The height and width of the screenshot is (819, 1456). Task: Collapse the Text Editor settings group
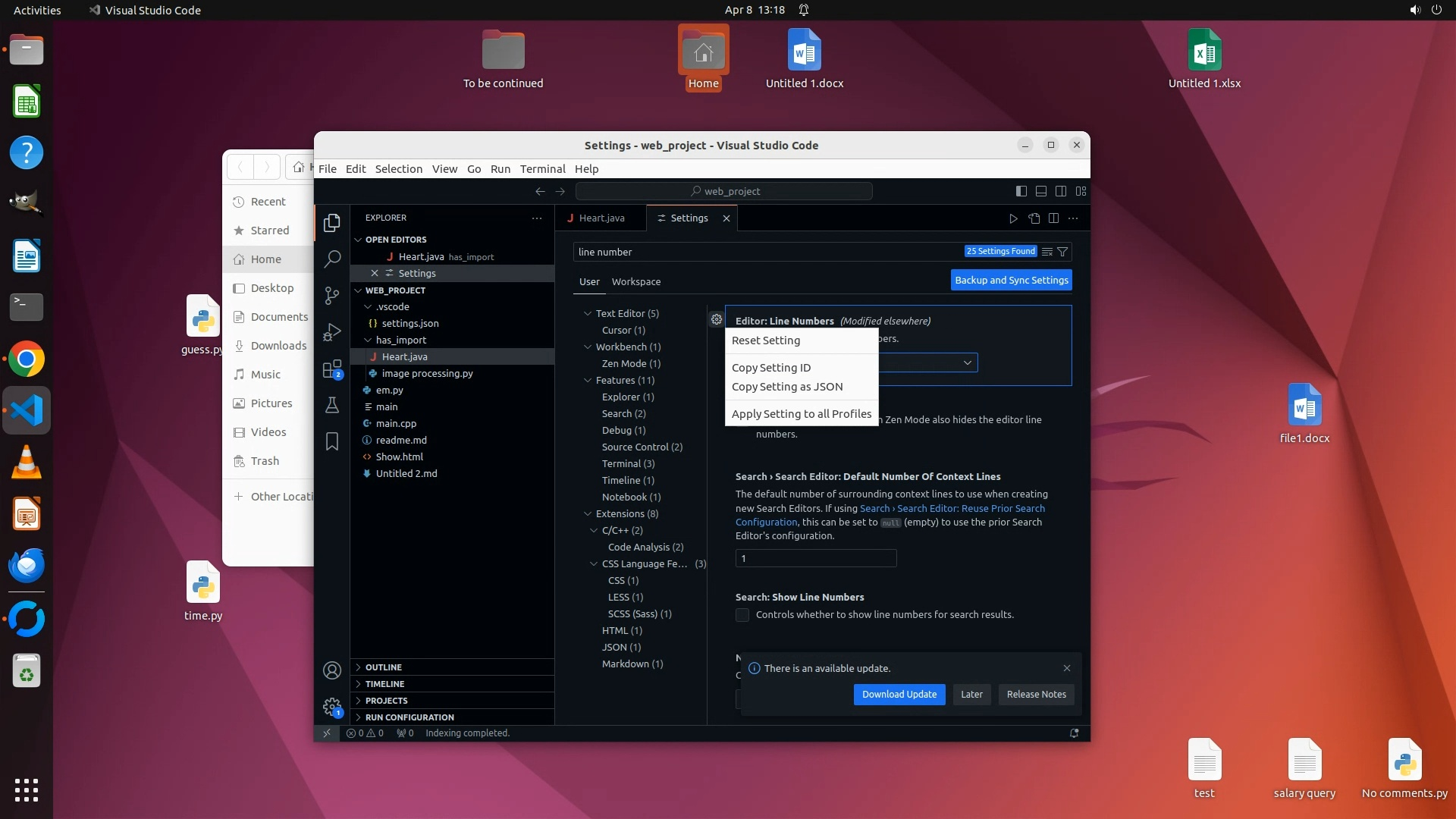click(588, 313)
